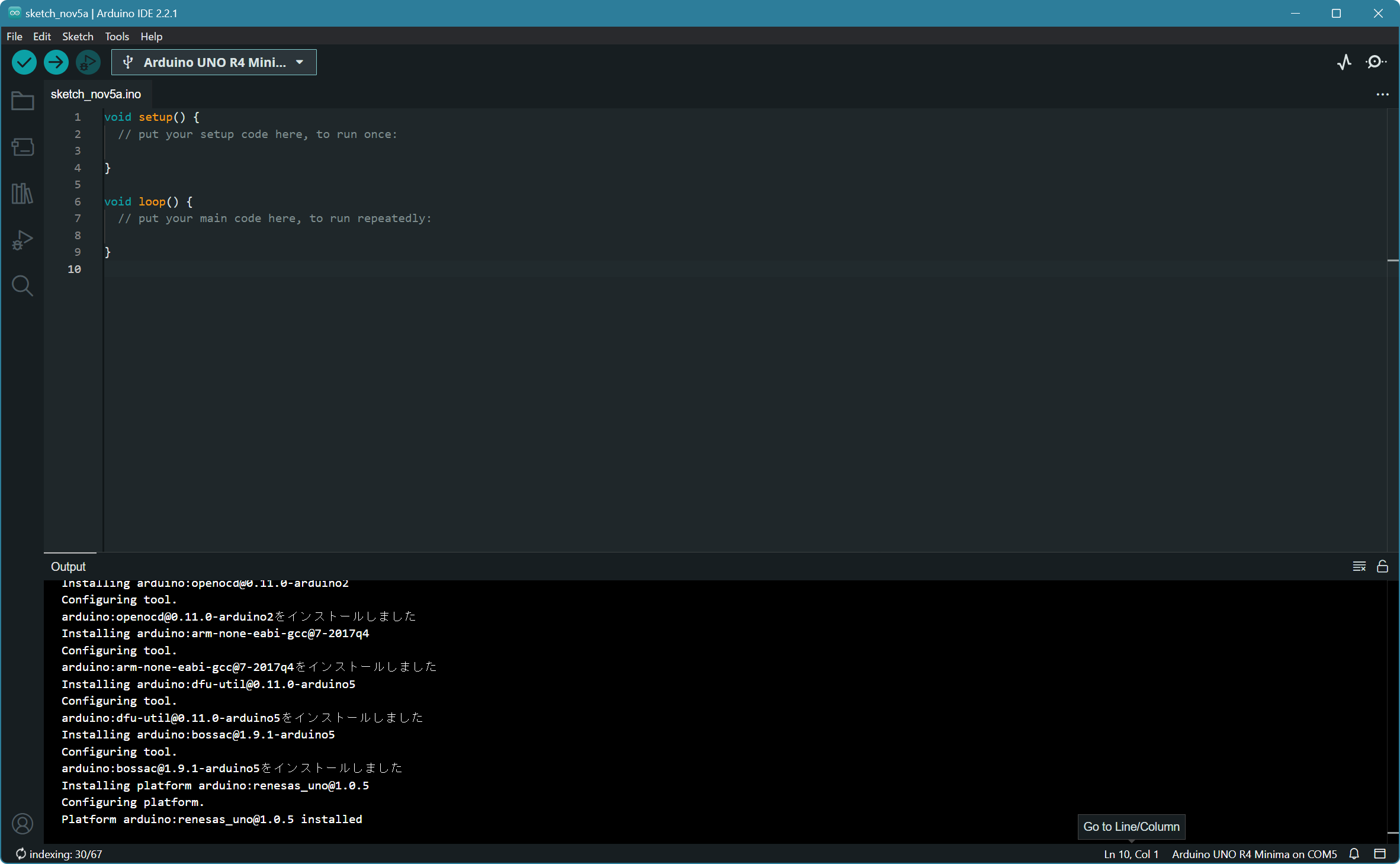Click the 'put your setup code here' comment
1400x864 pixels.
(x=258, y=134)
